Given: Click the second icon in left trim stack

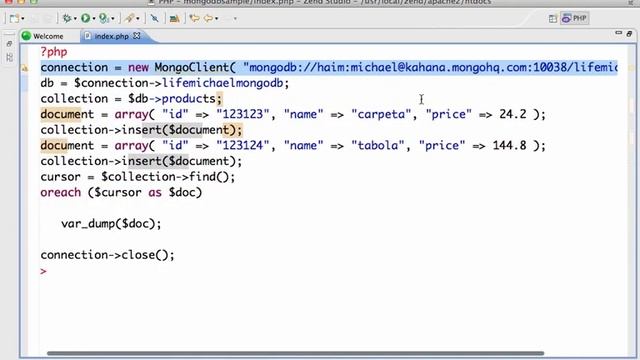Looking at the screenshot, I should click(9, 58).
